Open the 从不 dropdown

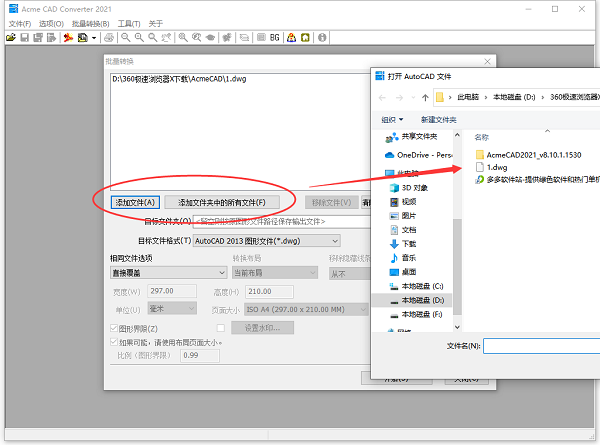(x=350, y=274)
